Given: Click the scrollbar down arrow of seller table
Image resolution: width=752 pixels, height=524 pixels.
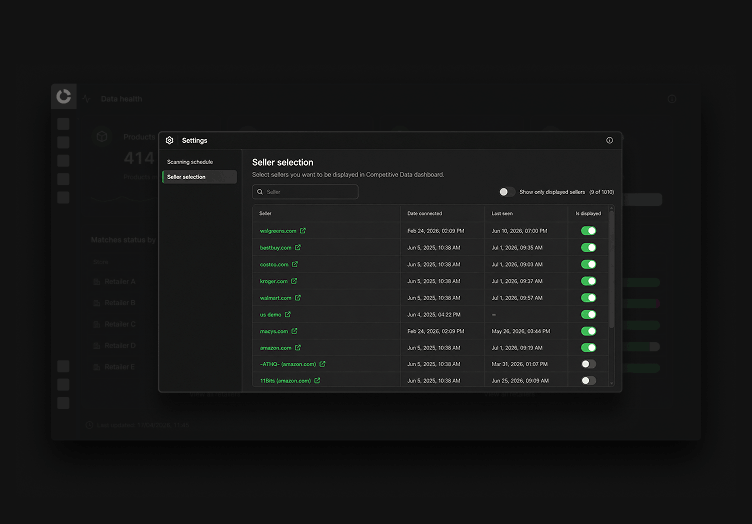Looking at the screenshot, I should pyautogui.click(x=611, y=383).
